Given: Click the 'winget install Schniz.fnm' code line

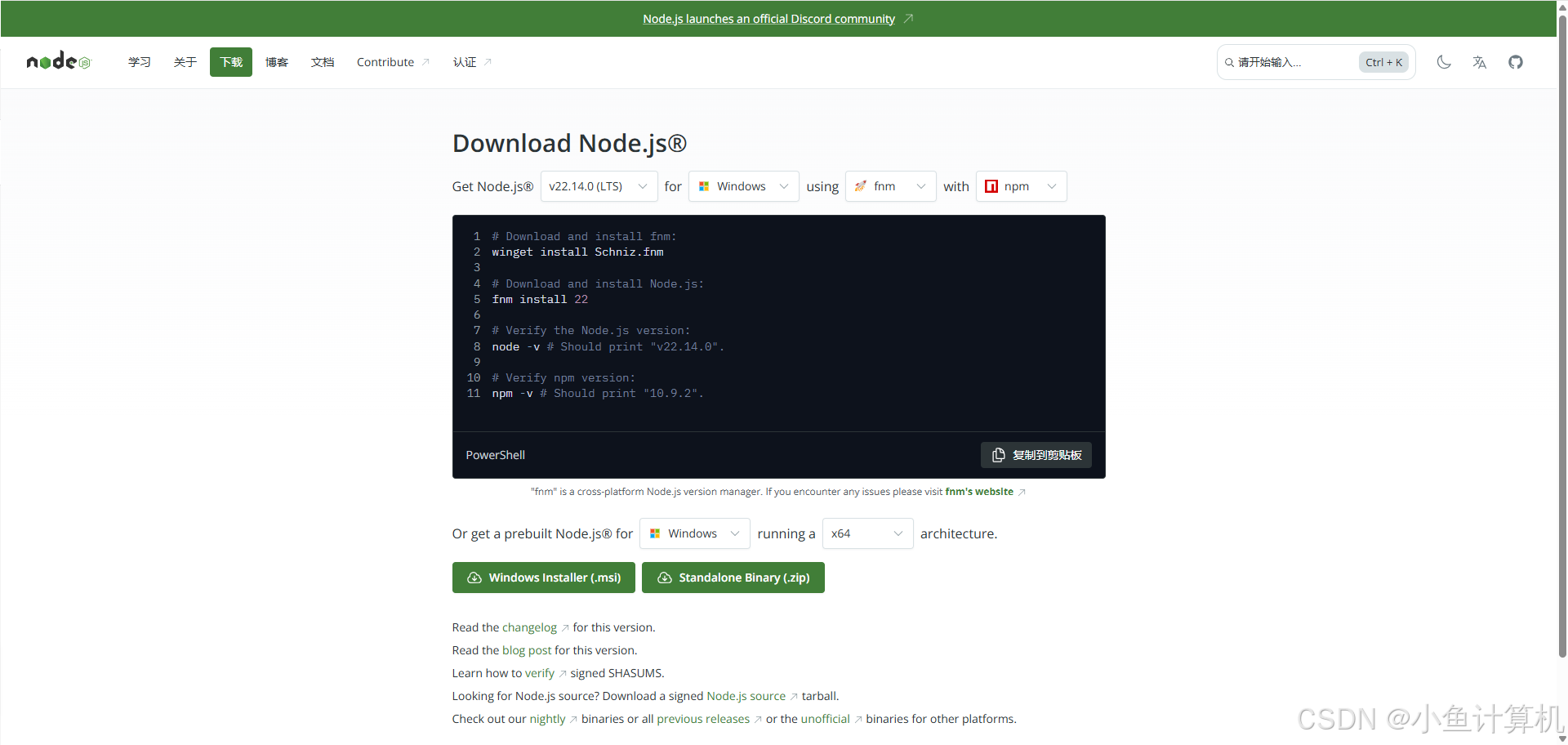Looking at the screenshot, I should click(577, 252).
